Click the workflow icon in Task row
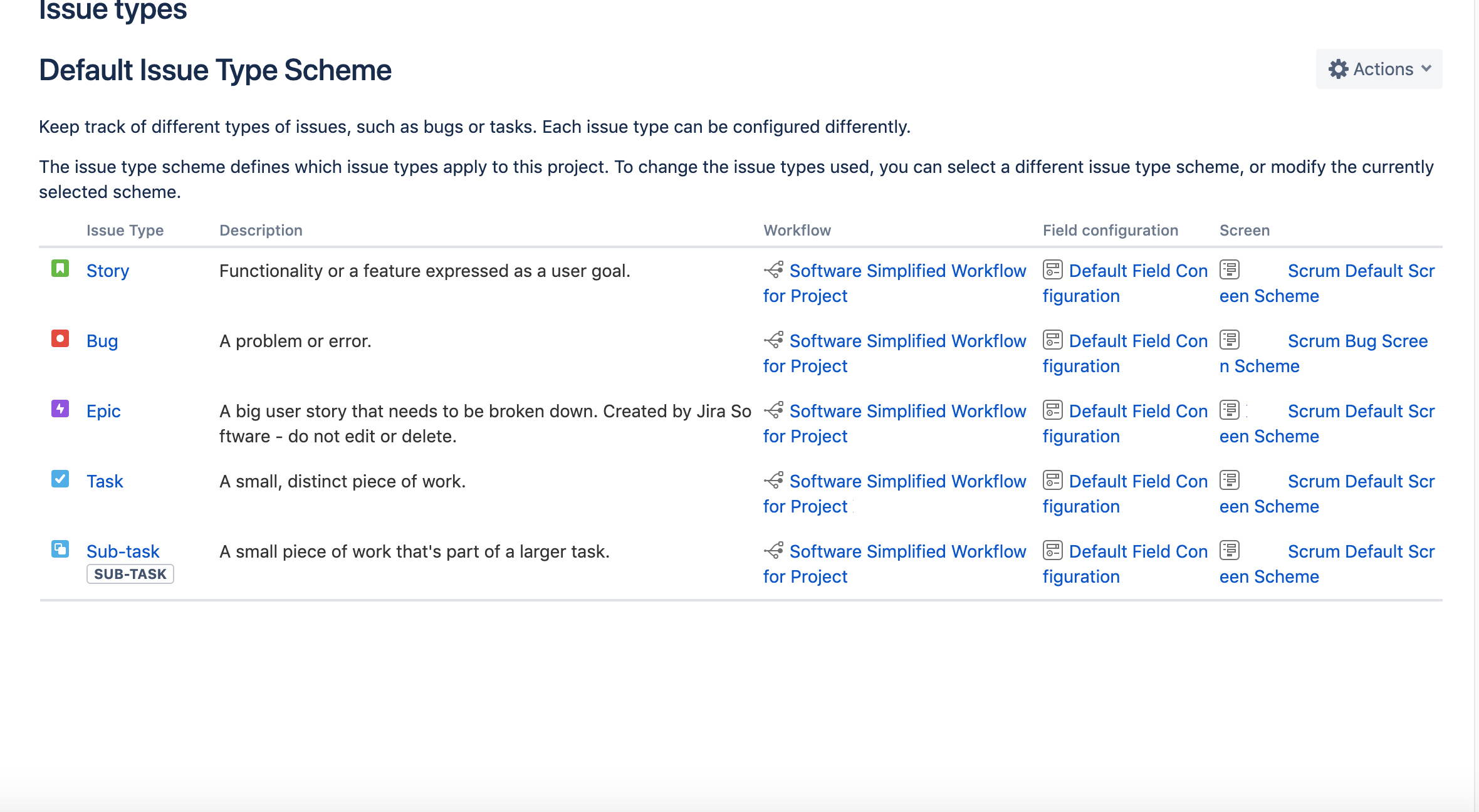Image resolution: width=1479 pixels, height=812 pixels. coord(774,481)
